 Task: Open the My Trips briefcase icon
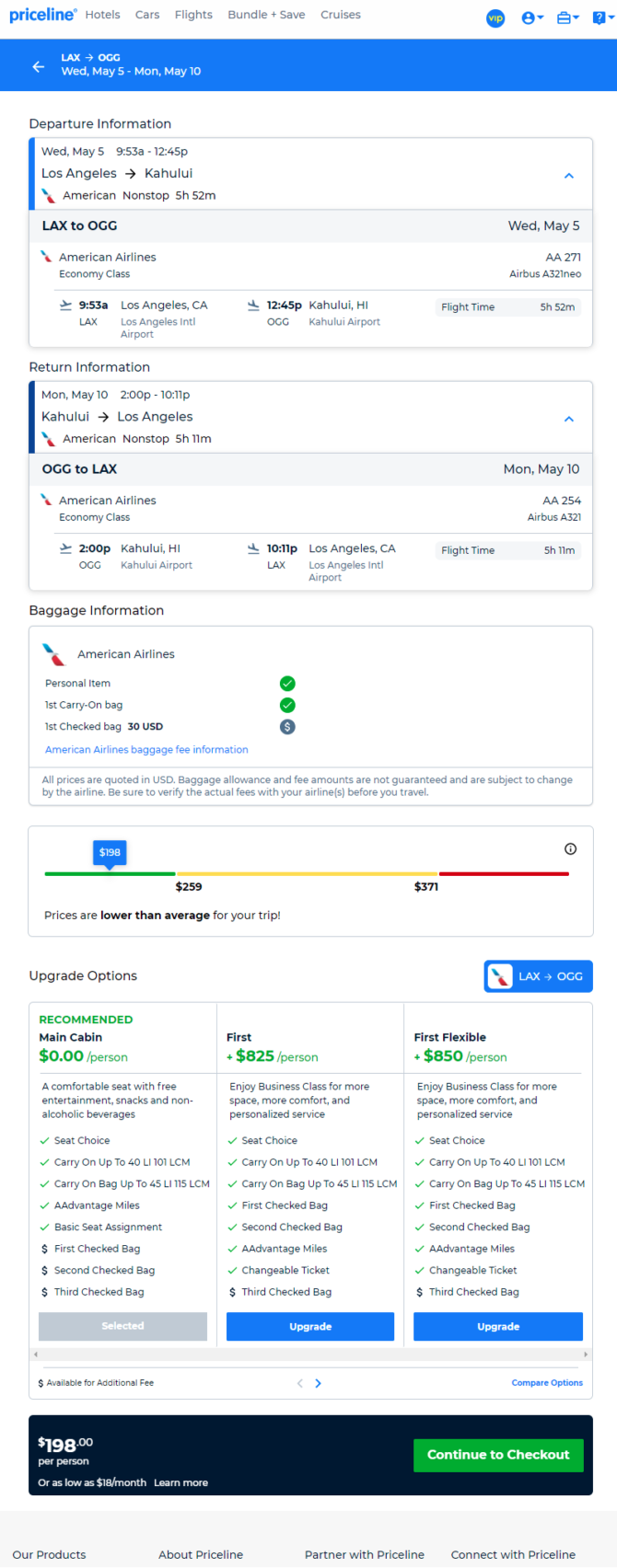pyautogui.click(x=568, y=17)
